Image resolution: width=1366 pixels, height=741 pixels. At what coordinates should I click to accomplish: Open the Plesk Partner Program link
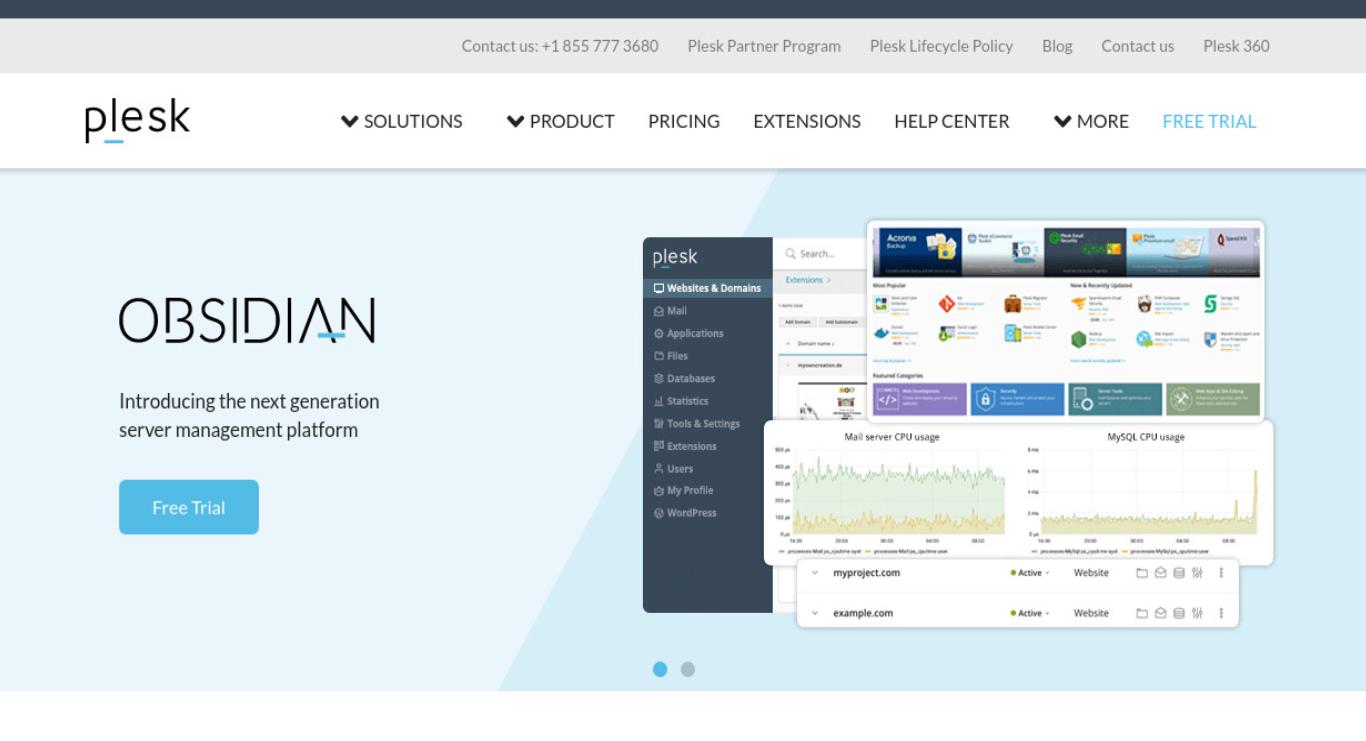(764, 46)
